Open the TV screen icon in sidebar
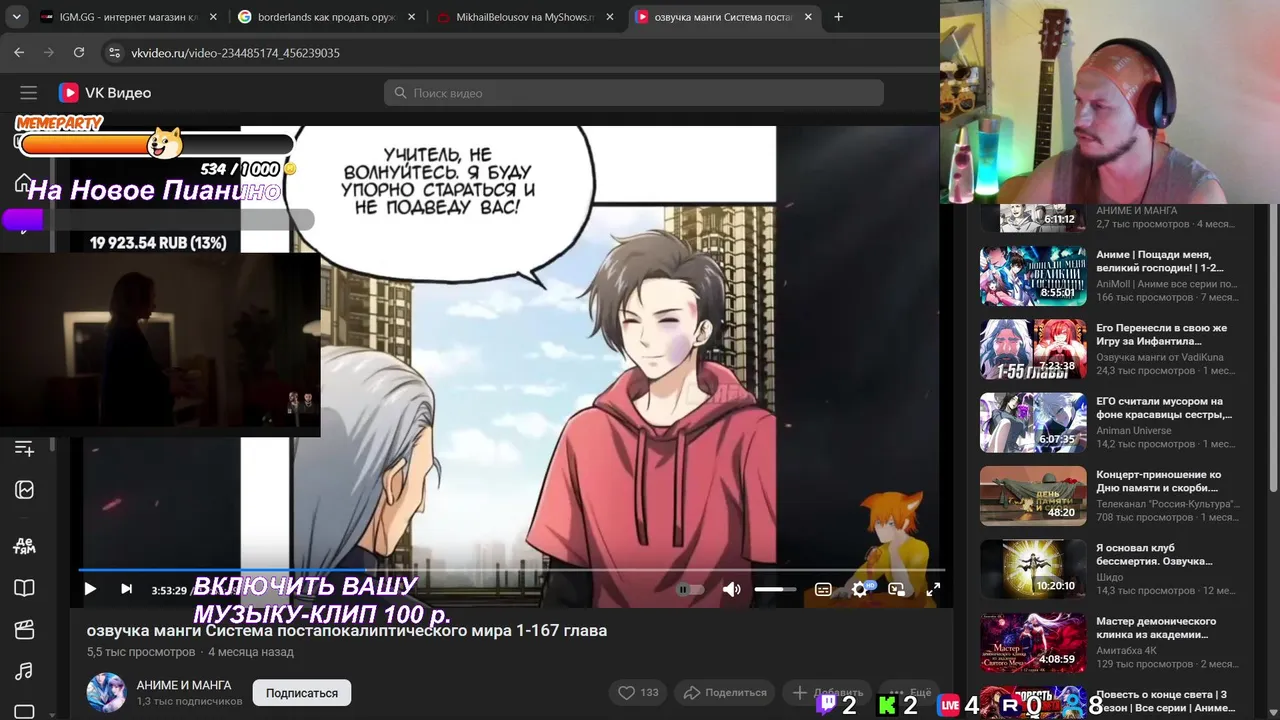 click(25, 712)
